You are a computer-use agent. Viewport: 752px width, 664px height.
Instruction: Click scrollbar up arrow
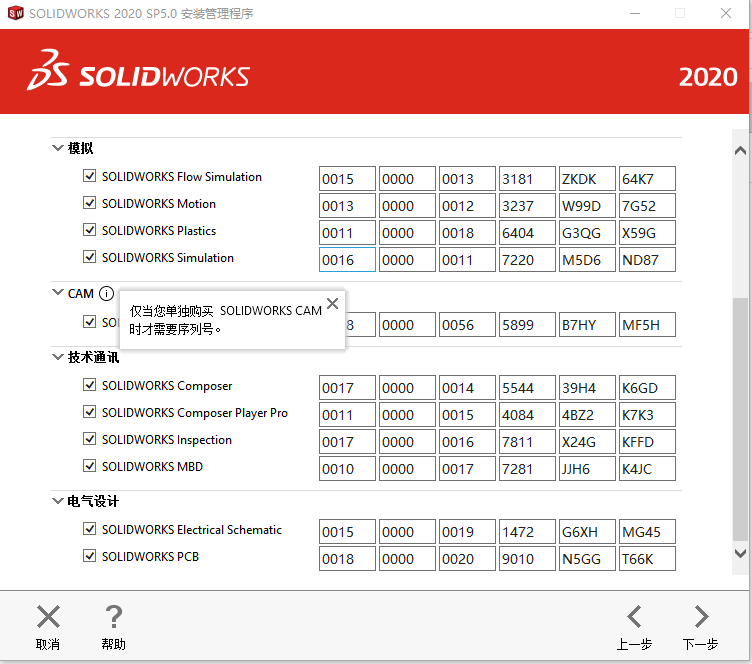pyautogui.click(x=740, y=151)
